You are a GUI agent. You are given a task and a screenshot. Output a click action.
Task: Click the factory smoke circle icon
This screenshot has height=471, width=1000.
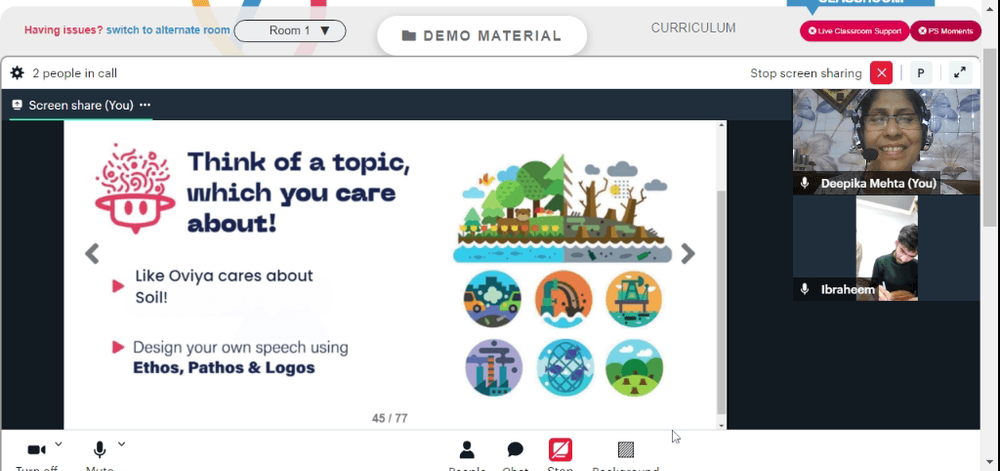pyautogui.click(x=494, y=368)
